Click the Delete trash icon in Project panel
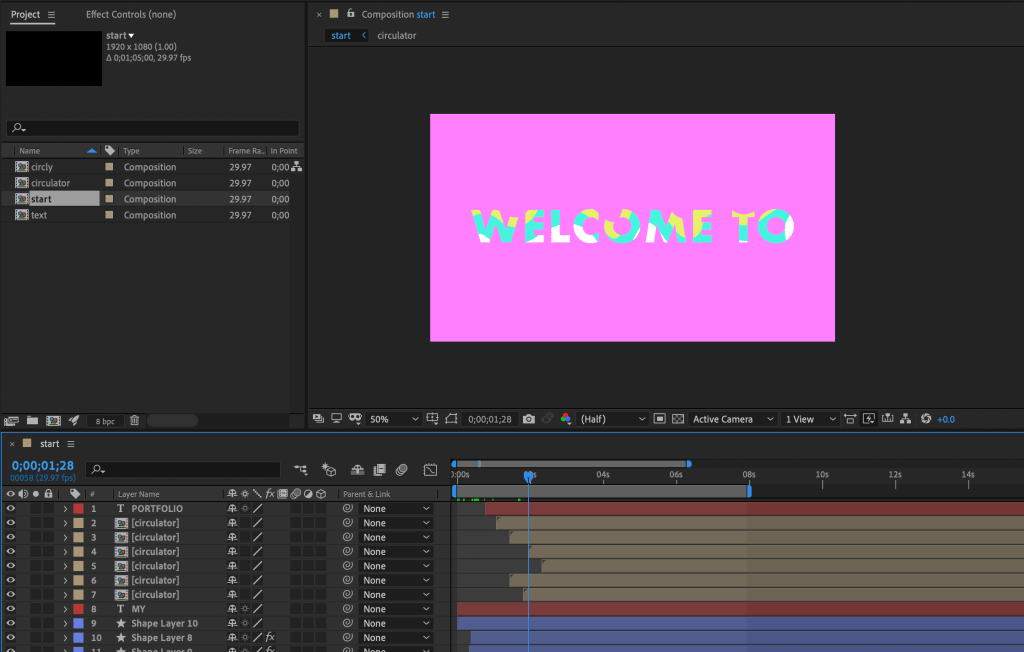Screen dimensions: 1024x652 pyautogui.click(x=134, y=421)
